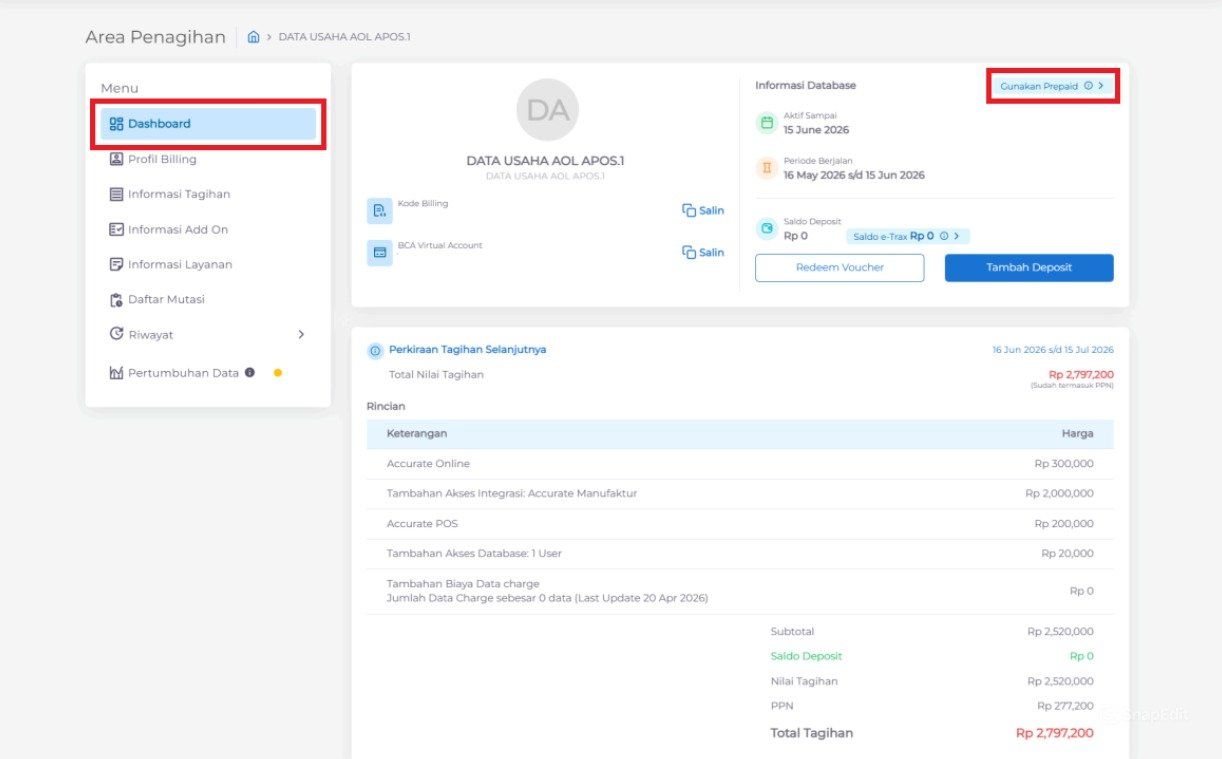Click the Aktif Sampai 15 June 2026 date
The height and width of the screenshot is (759, 1222).
[x=816, y=130]
